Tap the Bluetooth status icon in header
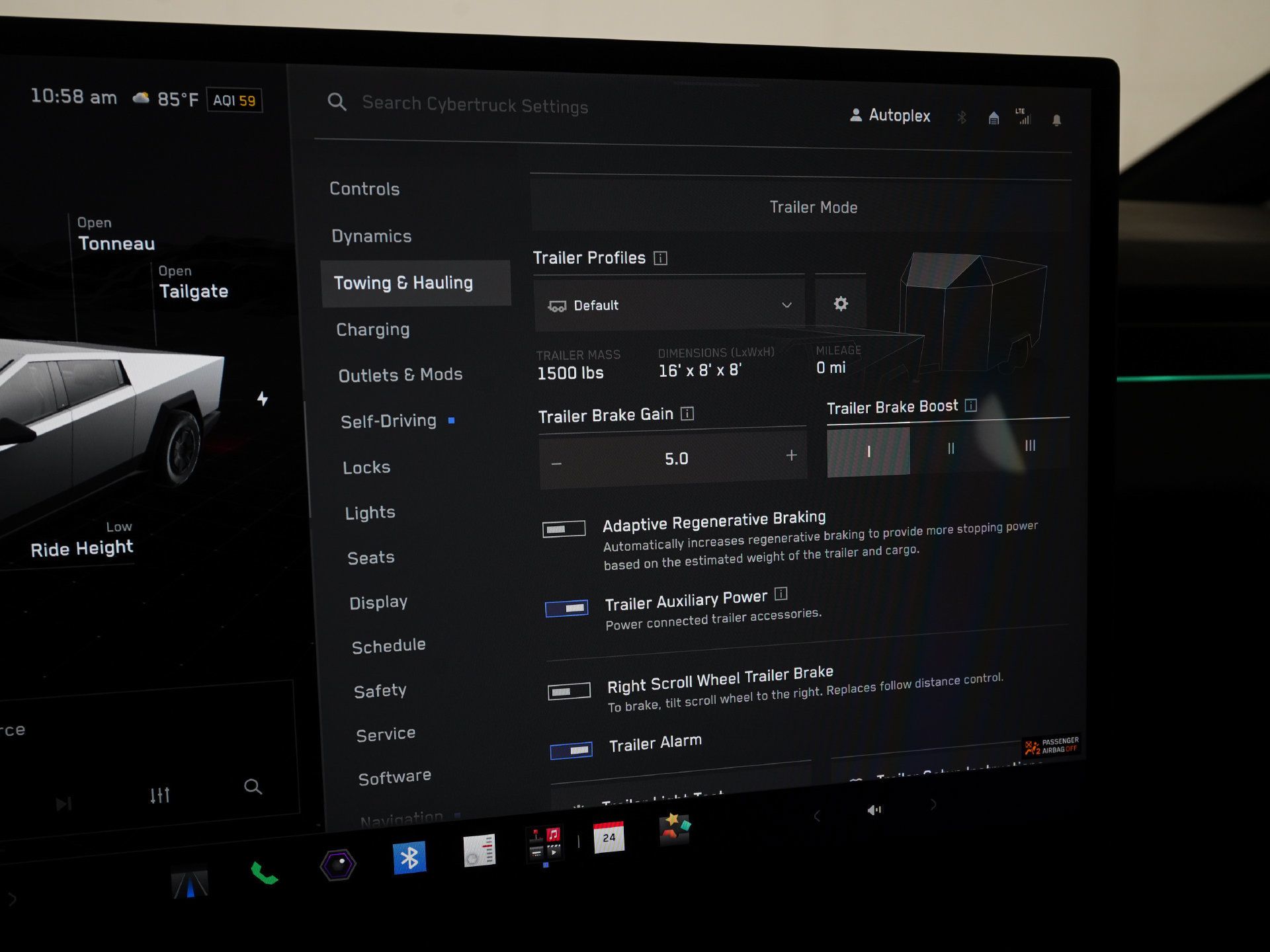 [962, 118]
